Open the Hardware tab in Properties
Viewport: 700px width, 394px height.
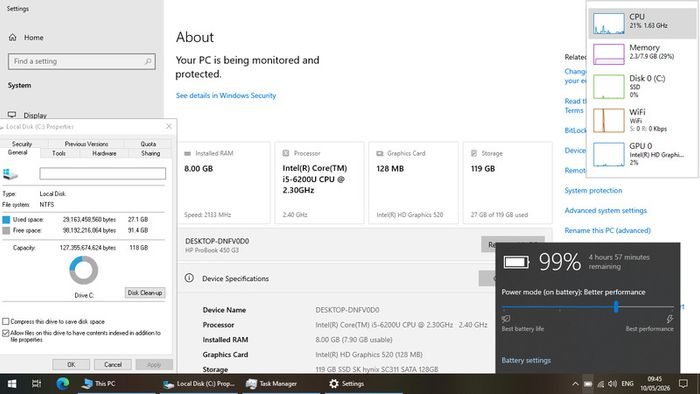(104, 153)
